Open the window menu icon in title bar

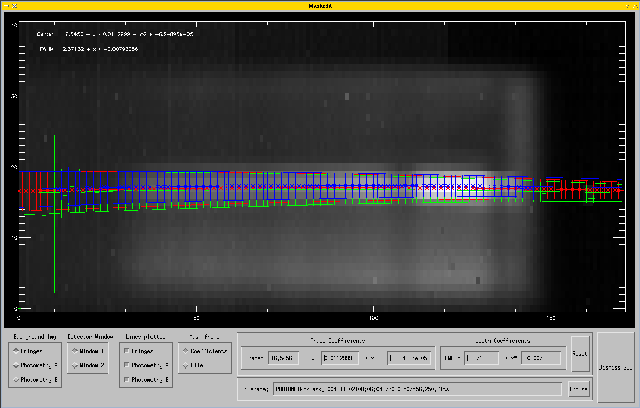pyautogui.click(x=6, y=6)
